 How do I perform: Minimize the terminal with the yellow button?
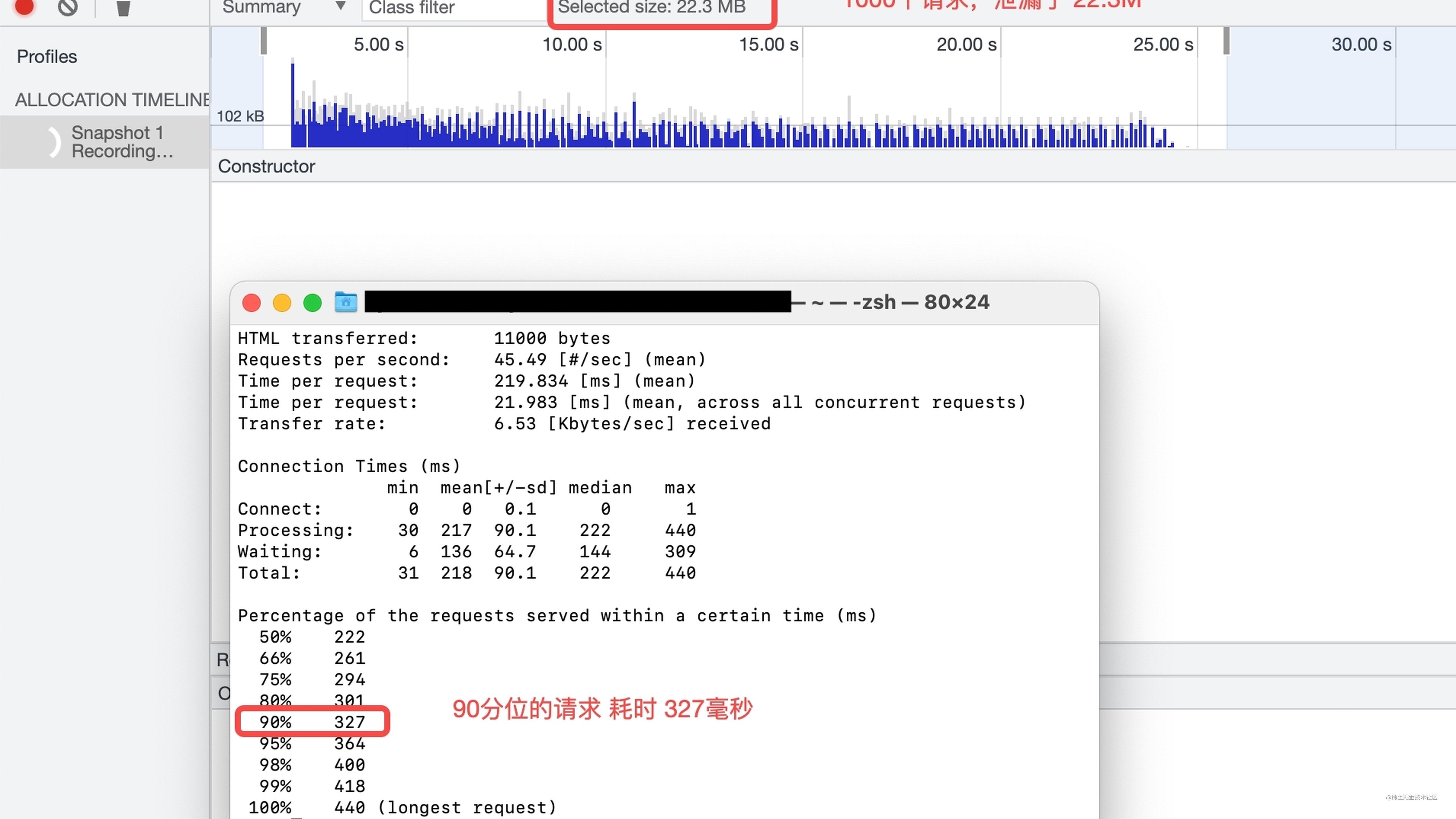pyautogui.click(x=282, y=303)
